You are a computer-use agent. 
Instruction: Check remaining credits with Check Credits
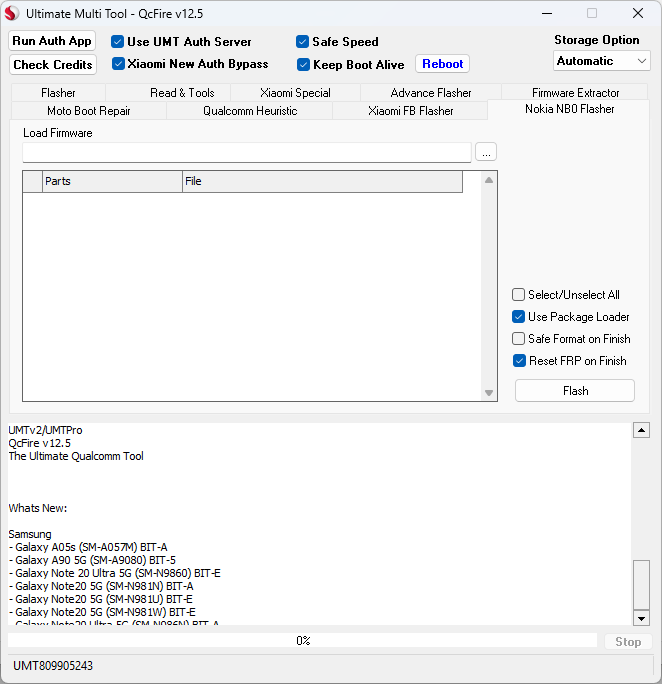click(x=53, y=65)
